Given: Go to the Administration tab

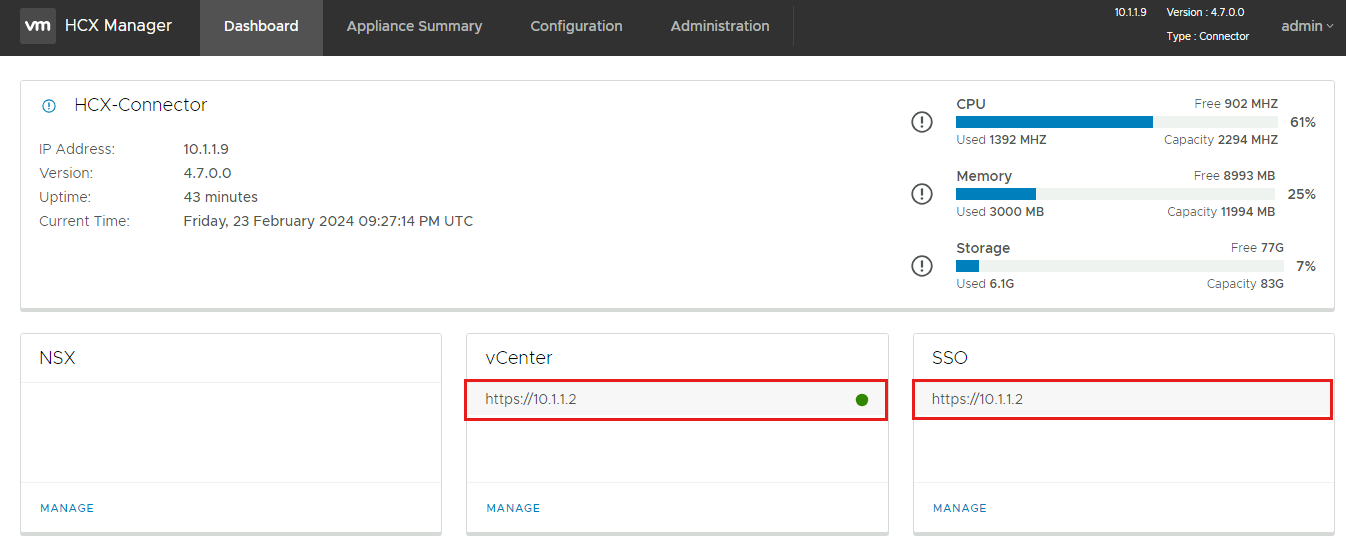Looking at the screenshot, I should (720, 27).
